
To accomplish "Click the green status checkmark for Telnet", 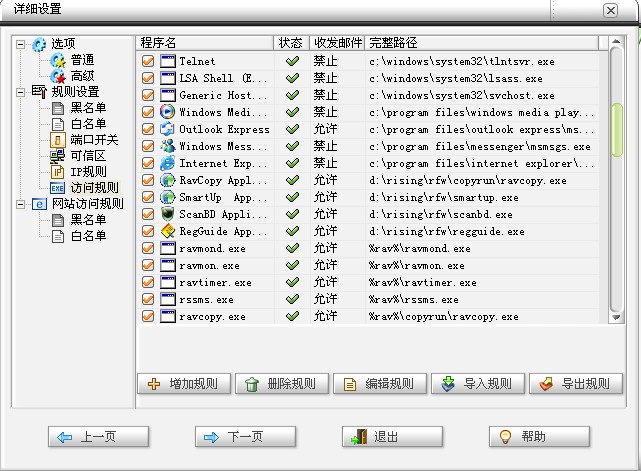I will (x=292, y=61).
